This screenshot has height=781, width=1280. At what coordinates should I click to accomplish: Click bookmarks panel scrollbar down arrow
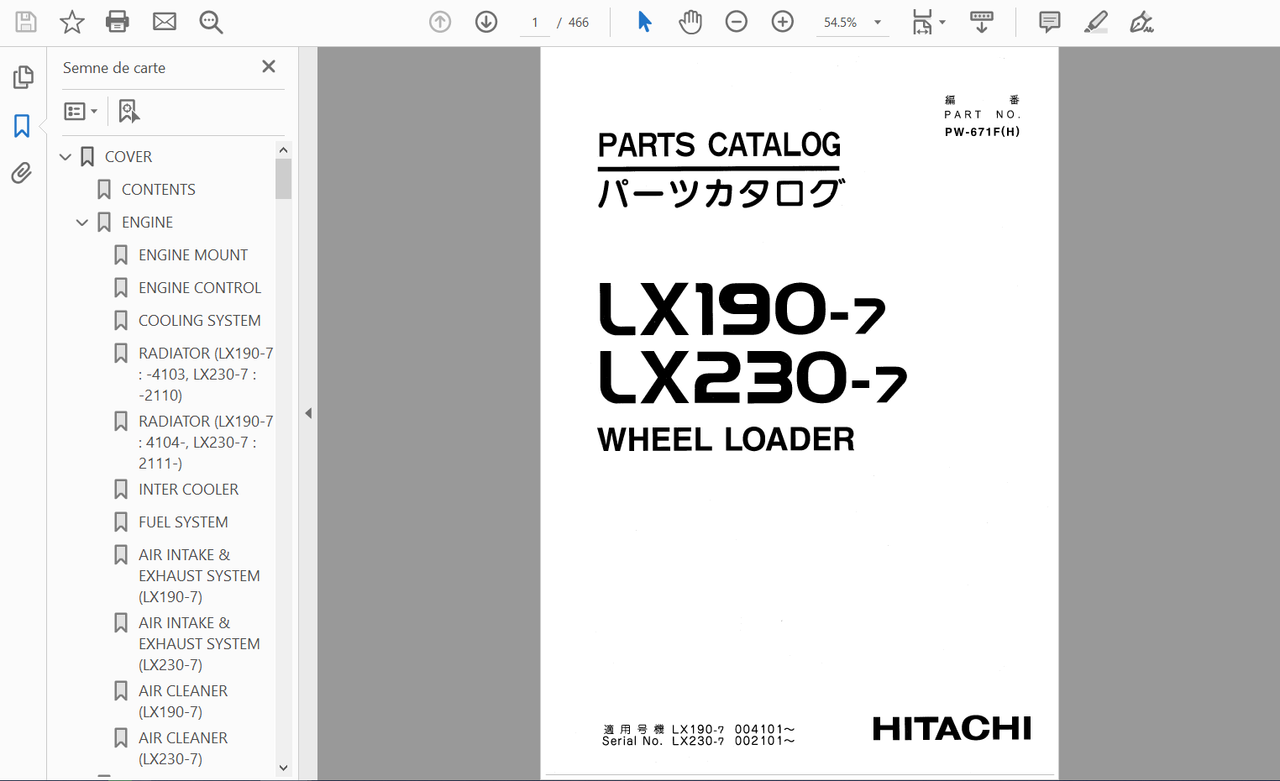[283, 768]
